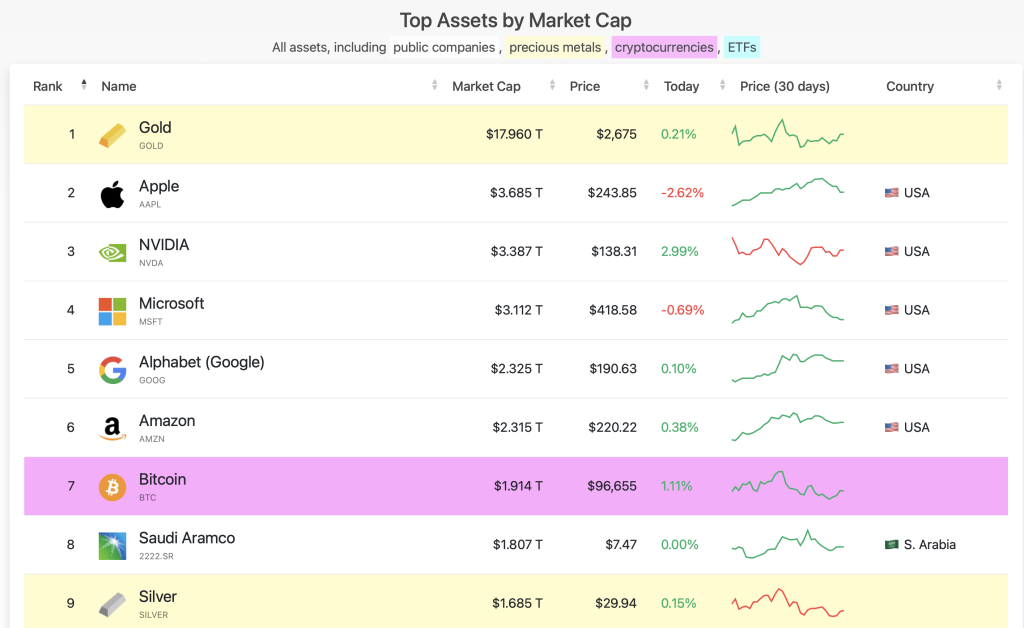Click Gold market cap $17.960 T
Viewport: 1024px width, 628px height.
tap(514, 134)
